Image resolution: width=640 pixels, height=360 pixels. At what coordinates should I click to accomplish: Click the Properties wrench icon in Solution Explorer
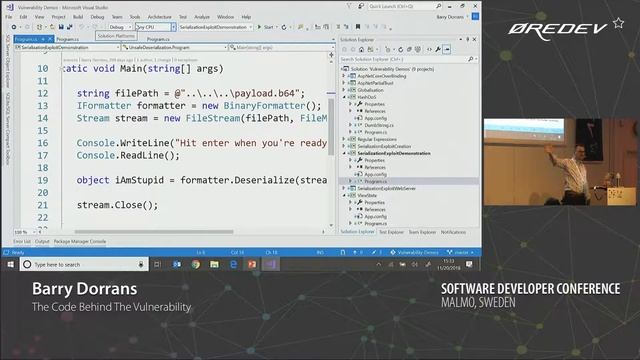pyautogui.click(x=438, y=49)
